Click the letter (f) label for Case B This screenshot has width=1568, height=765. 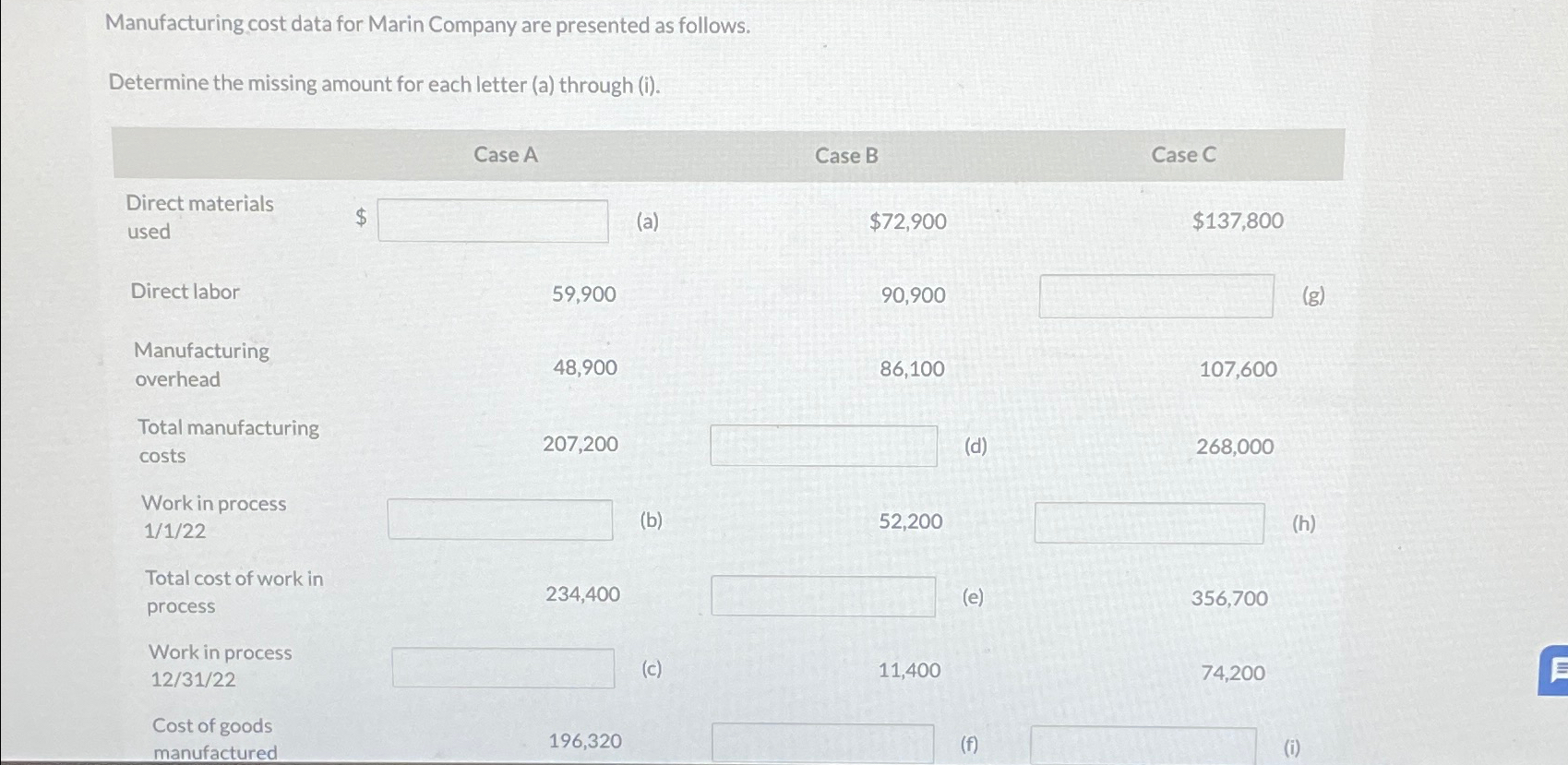coord(971,744)
